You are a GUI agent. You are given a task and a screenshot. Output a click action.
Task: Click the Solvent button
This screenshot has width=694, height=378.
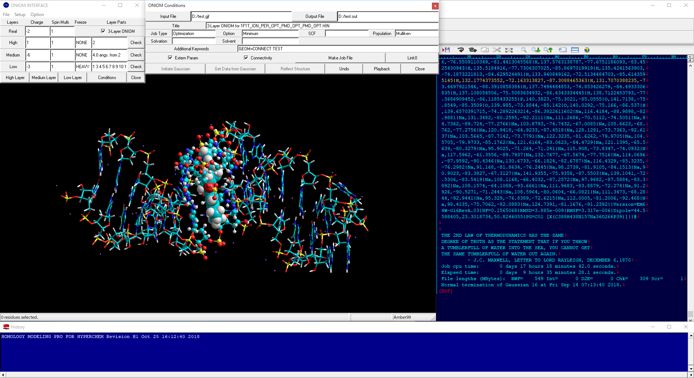(228, 41)
